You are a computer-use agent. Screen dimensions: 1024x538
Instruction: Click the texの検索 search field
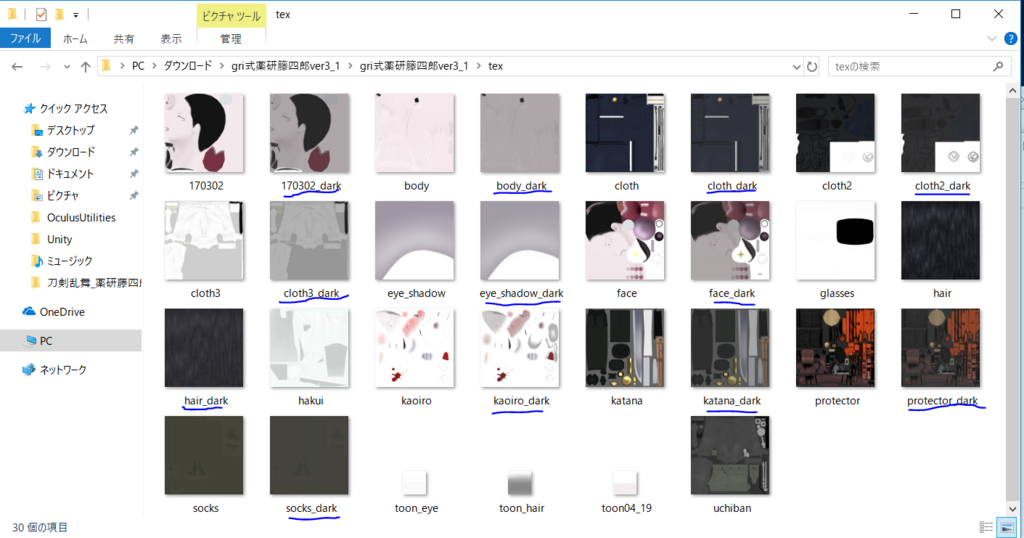tap(919, 67)
